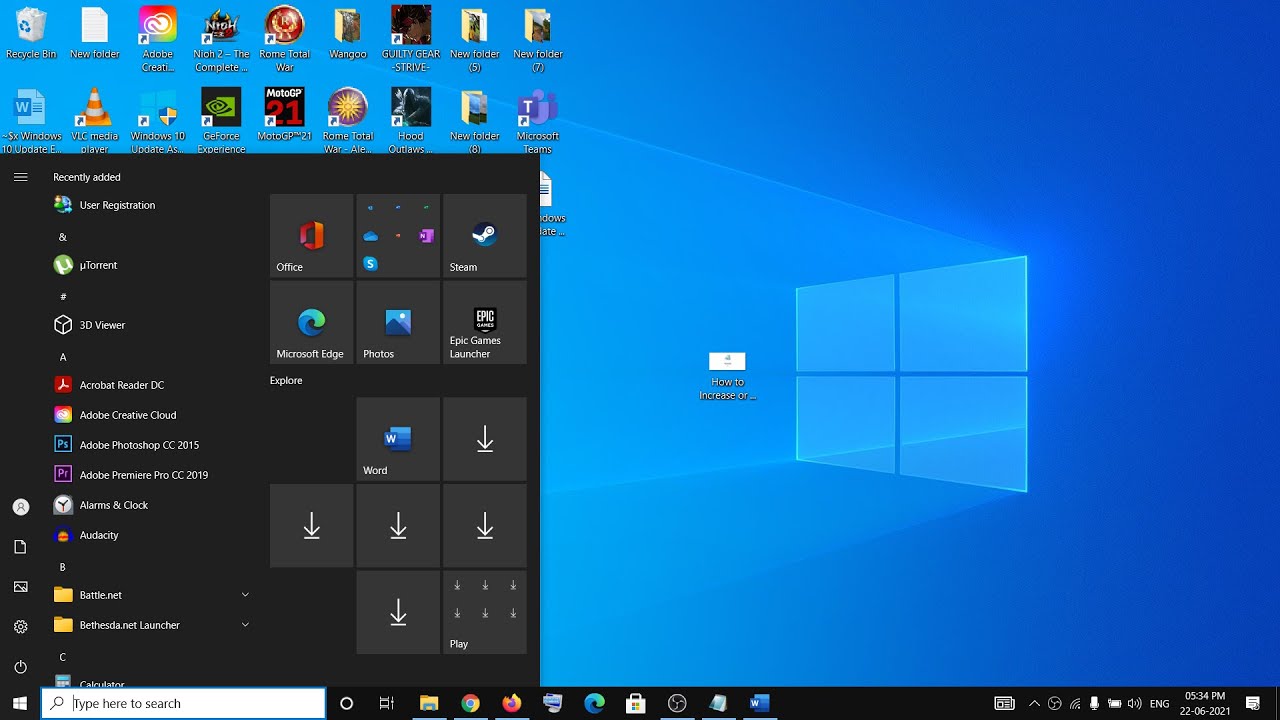Open the Microsoft Edge tile
1280x720 pixels.
tap(311, 322)
